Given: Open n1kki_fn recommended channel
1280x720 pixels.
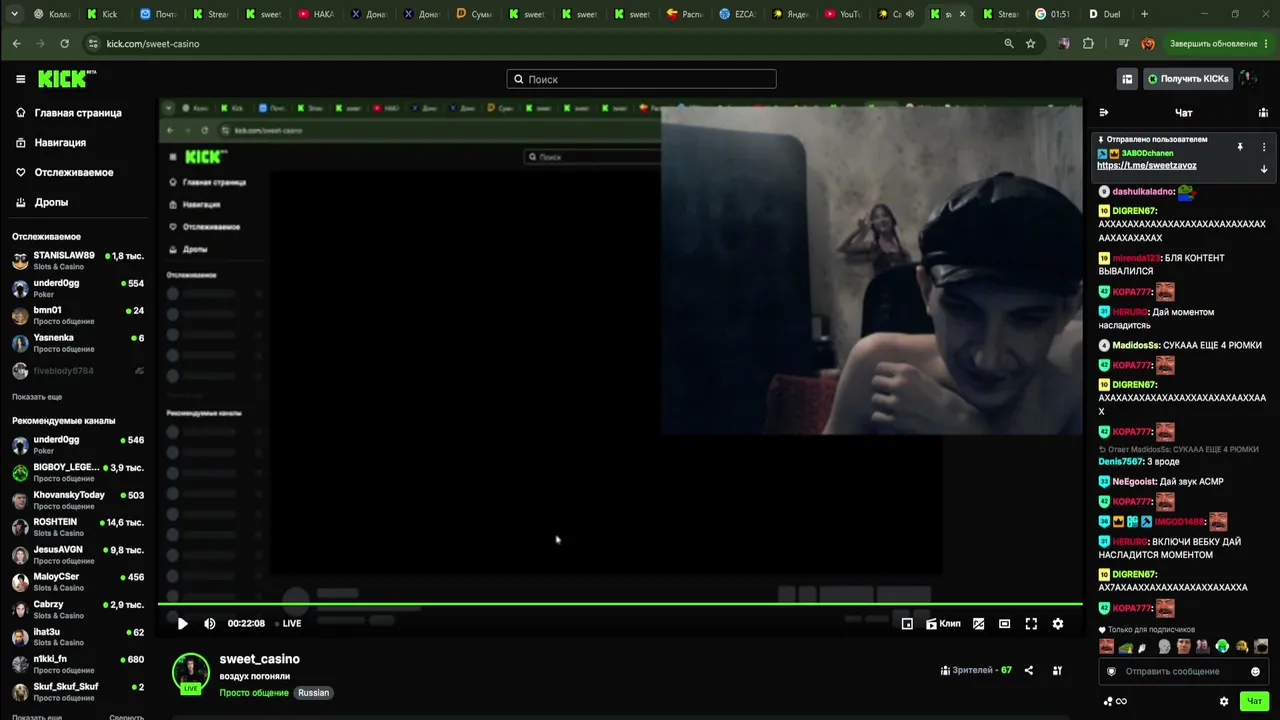Looking at the screenshot, I should point(79,665).
